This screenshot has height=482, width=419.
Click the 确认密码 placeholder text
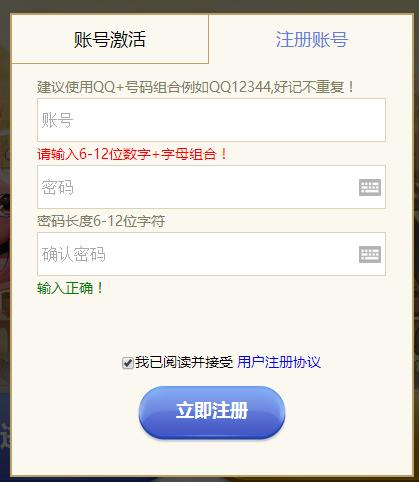tap(73, 254)
